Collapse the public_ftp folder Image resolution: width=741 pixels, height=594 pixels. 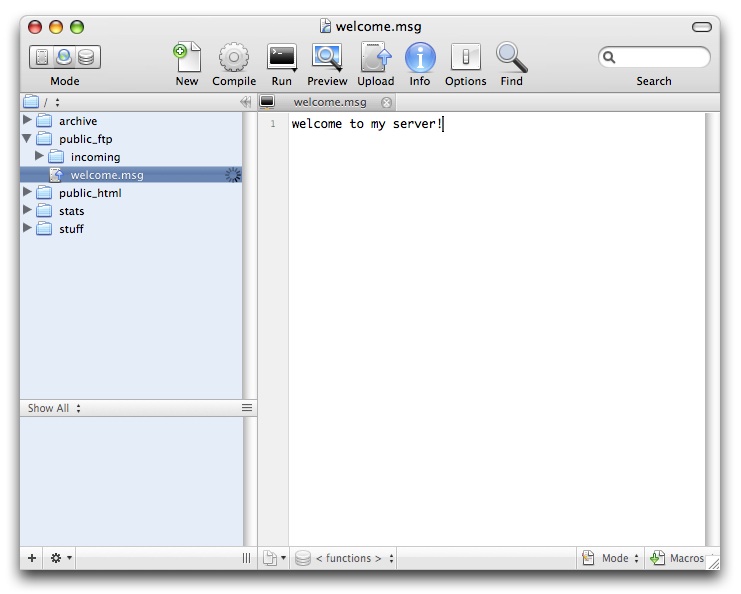pos(27,138)
